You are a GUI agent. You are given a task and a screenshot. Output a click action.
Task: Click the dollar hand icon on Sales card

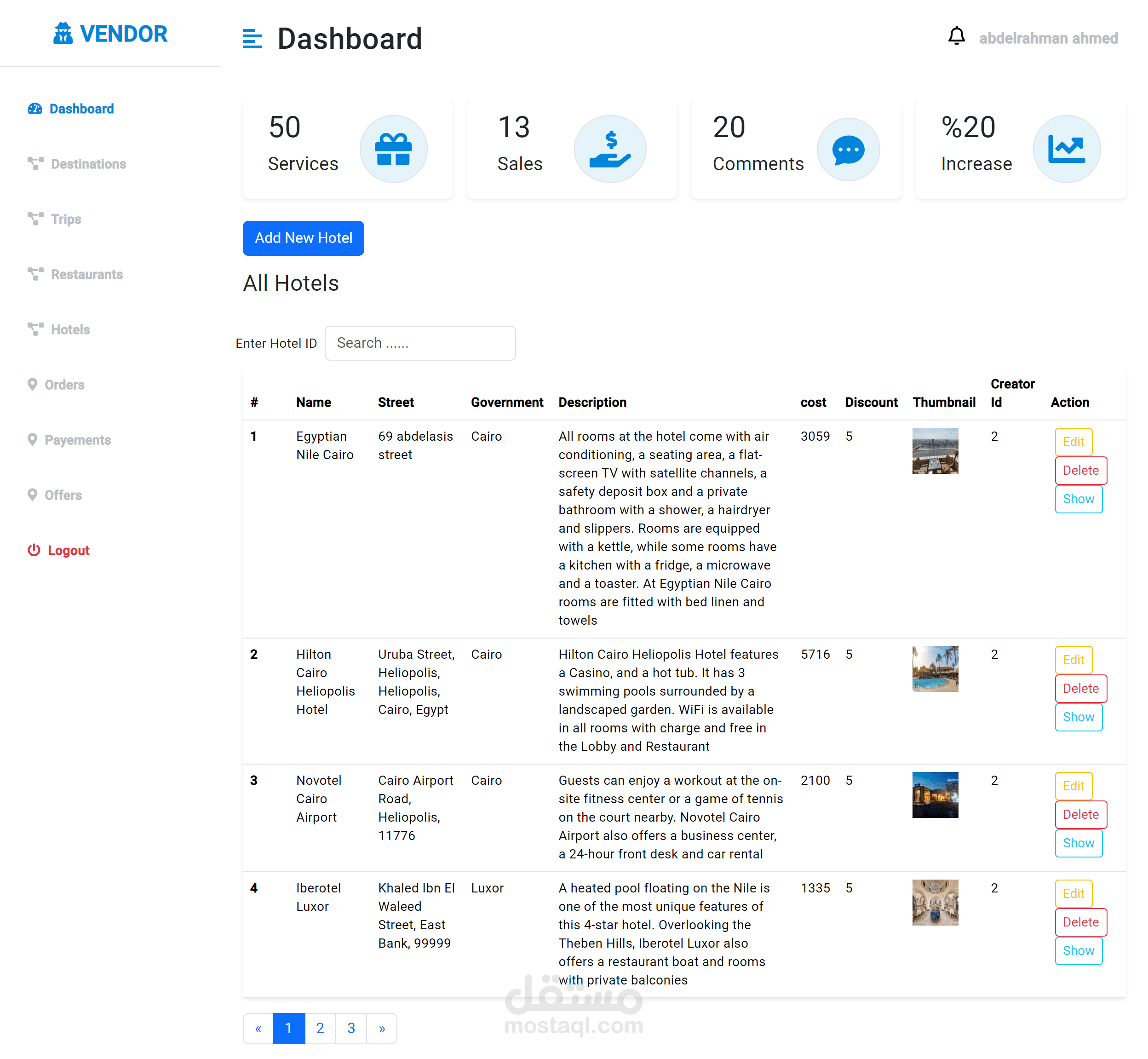click(611, 149)
